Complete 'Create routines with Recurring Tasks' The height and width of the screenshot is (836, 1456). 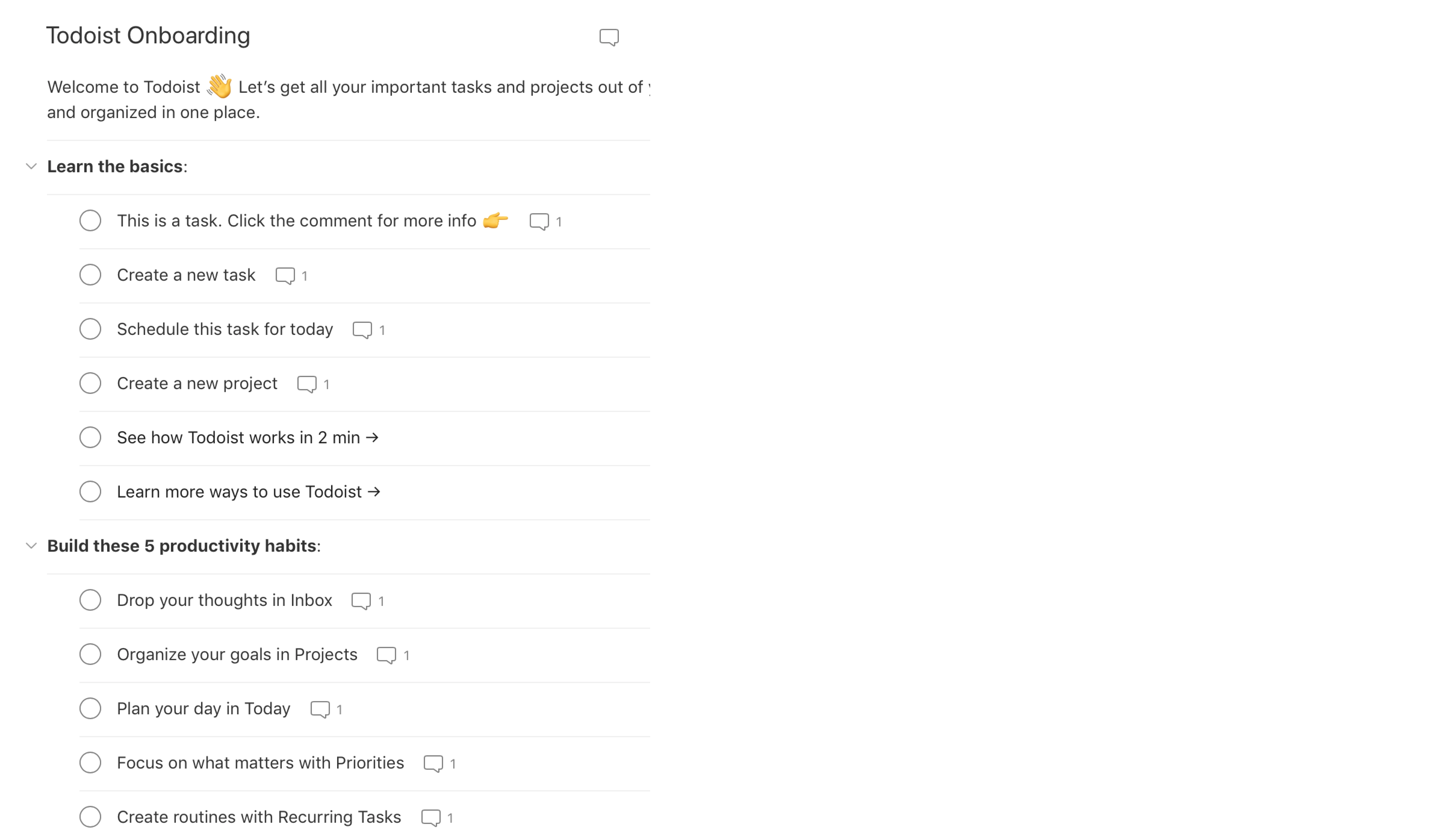(x=90, y=816)
